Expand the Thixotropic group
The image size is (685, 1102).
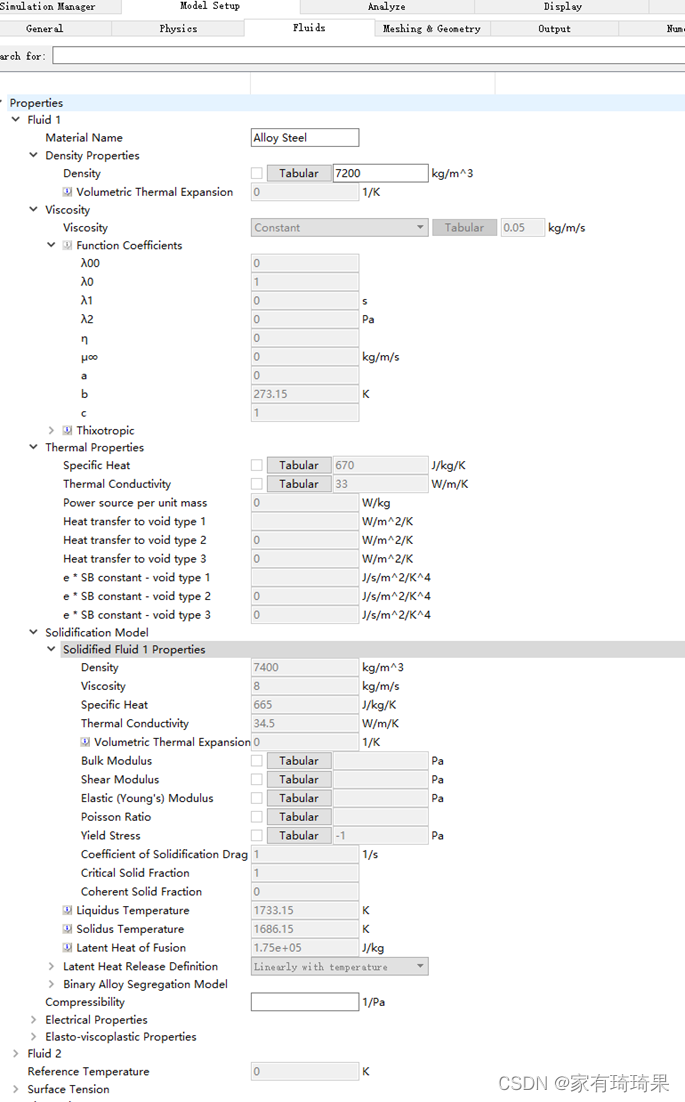click(51, 430)
